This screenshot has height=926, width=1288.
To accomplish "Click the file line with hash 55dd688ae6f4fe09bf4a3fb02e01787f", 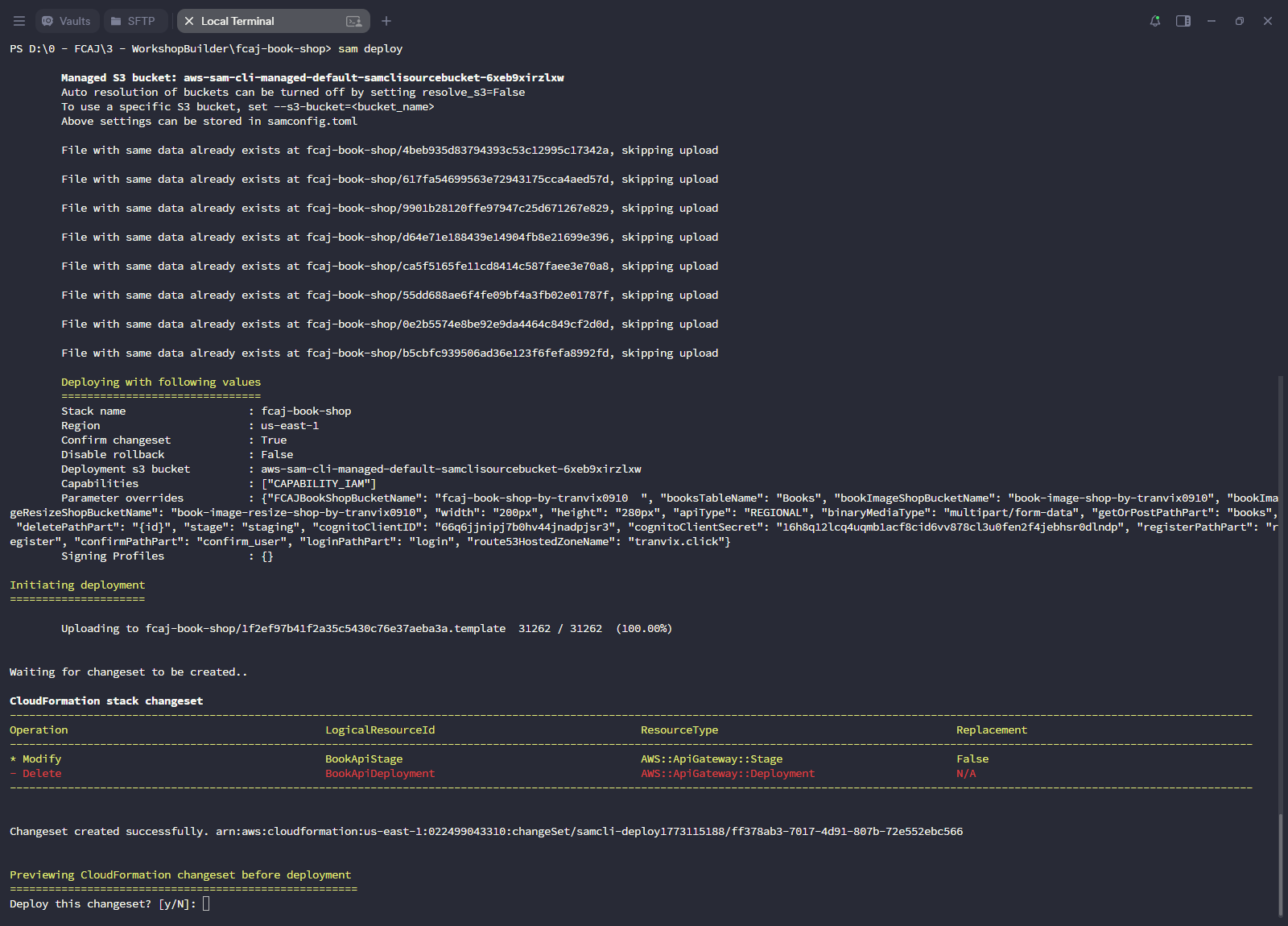I will [x=390, y=295].
